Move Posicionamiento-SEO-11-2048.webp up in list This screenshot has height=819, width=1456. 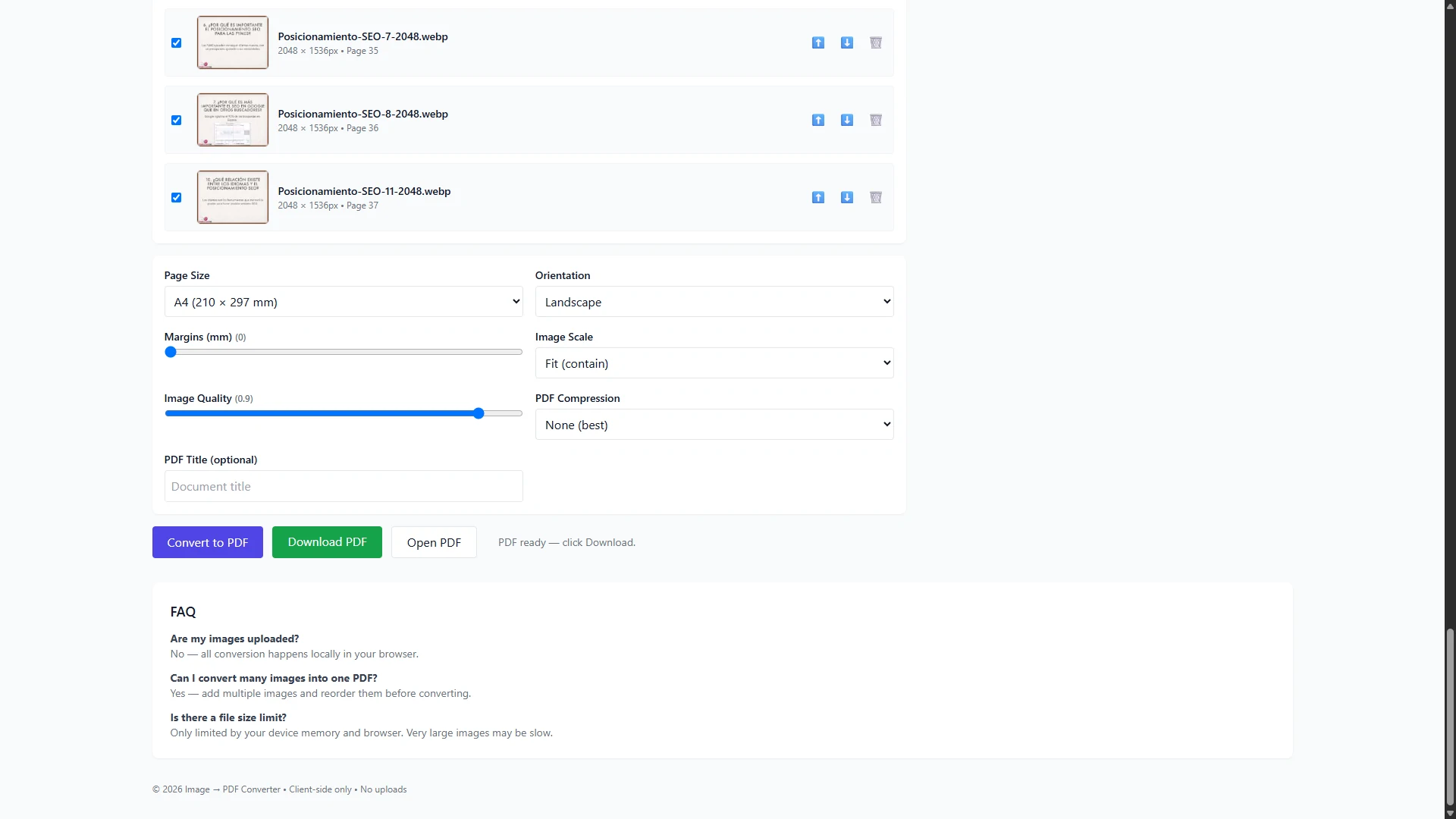817,198
